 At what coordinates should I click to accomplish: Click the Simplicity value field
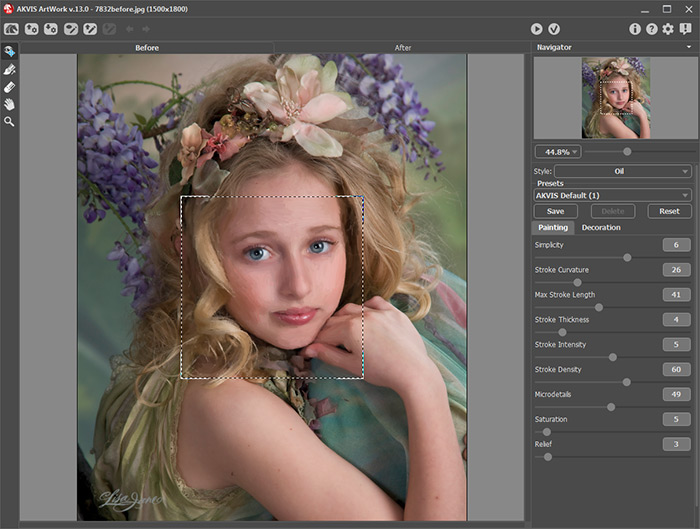pos(676,245)
